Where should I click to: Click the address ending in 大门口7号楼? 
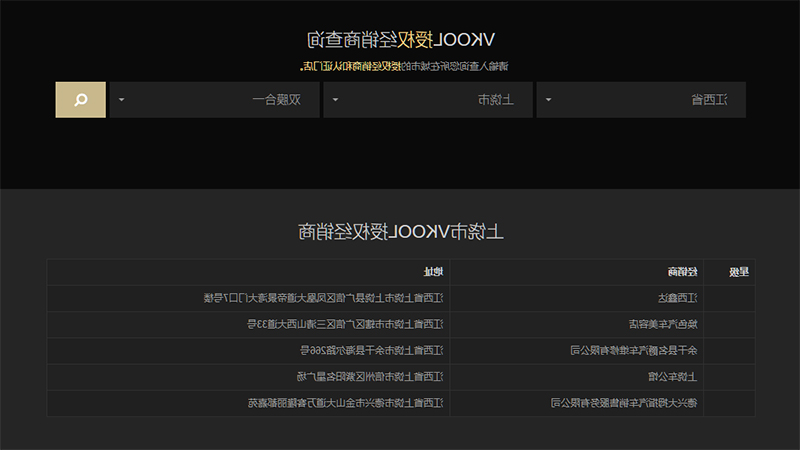[x=323, y=298]
